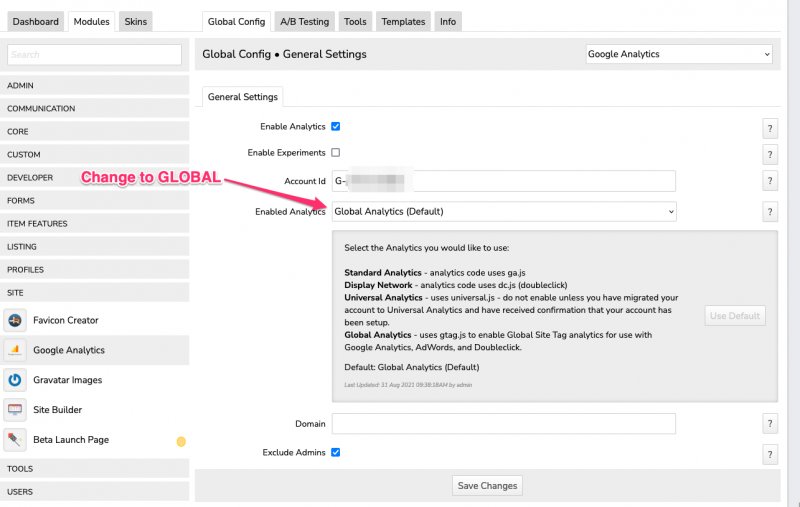800x507 pixels.
Task: Open the Beta Launch Page rocket icon
Action: click(x=15, y=440)
